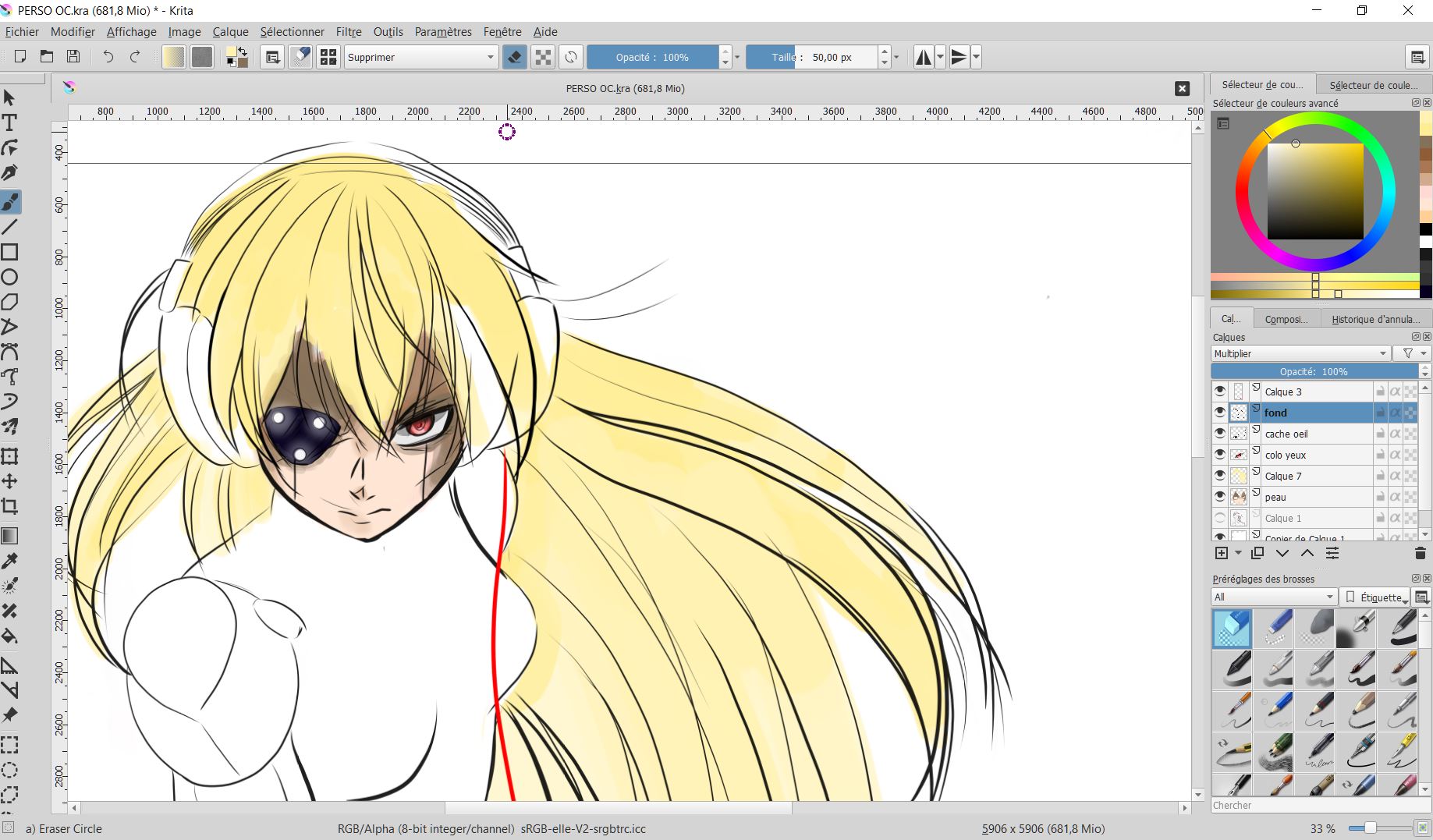Open the Filtre menu
The image size is (1433, 840).
pos(349,32)
